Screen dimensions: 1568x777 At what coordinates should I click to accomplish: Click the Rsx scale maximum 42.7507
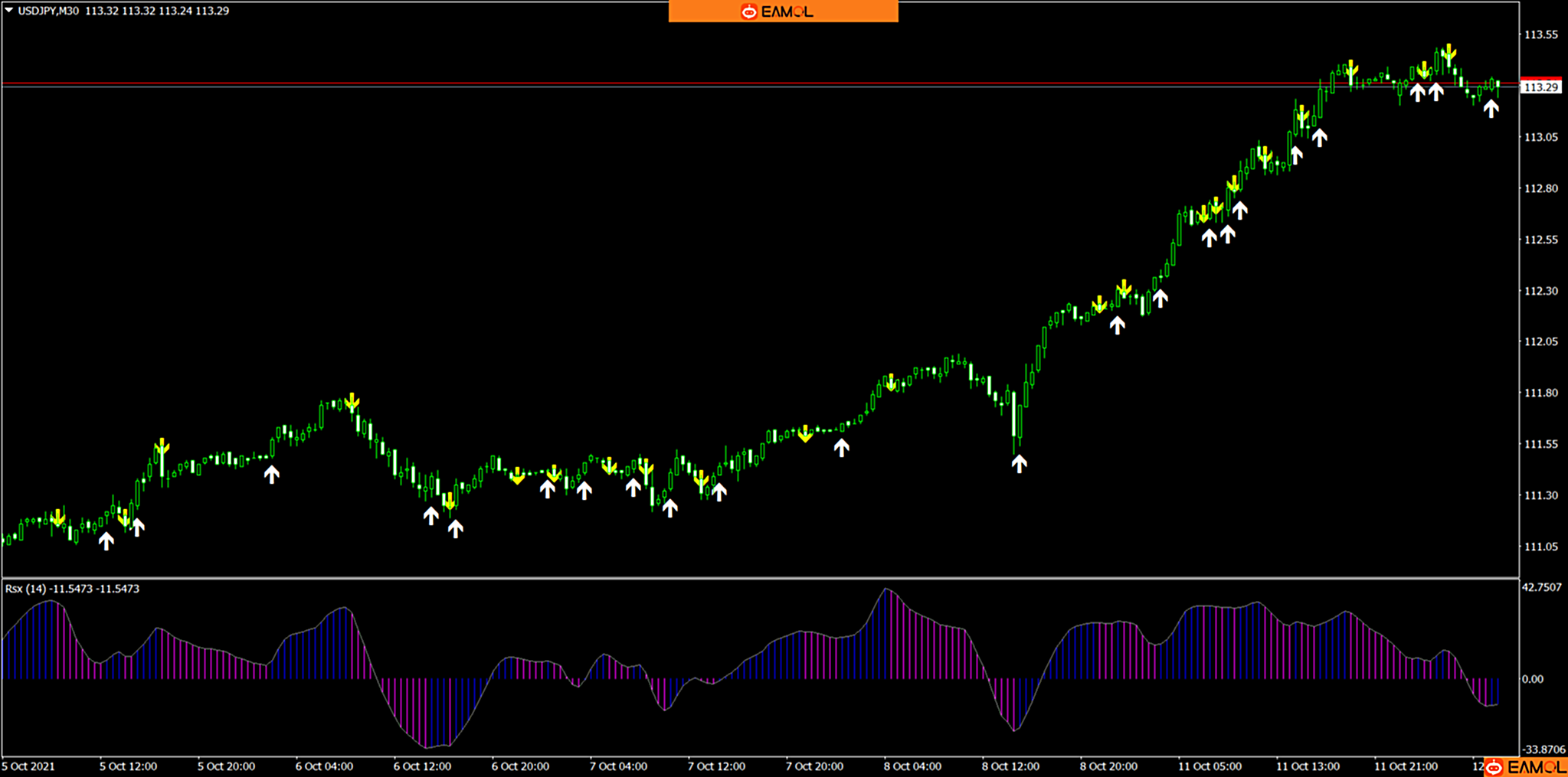[x=1541, y=587]
